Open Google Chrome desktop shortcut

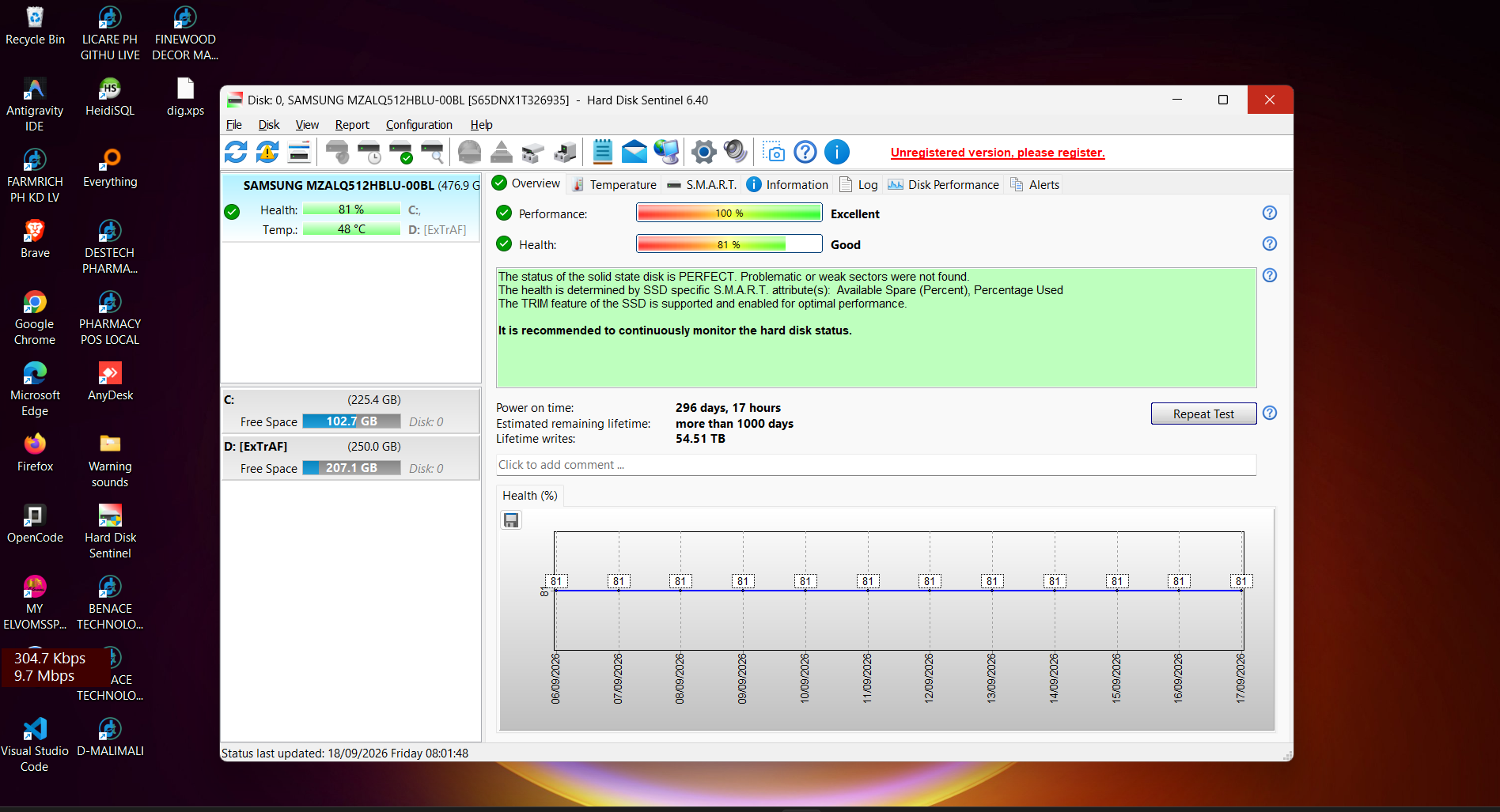35,318
